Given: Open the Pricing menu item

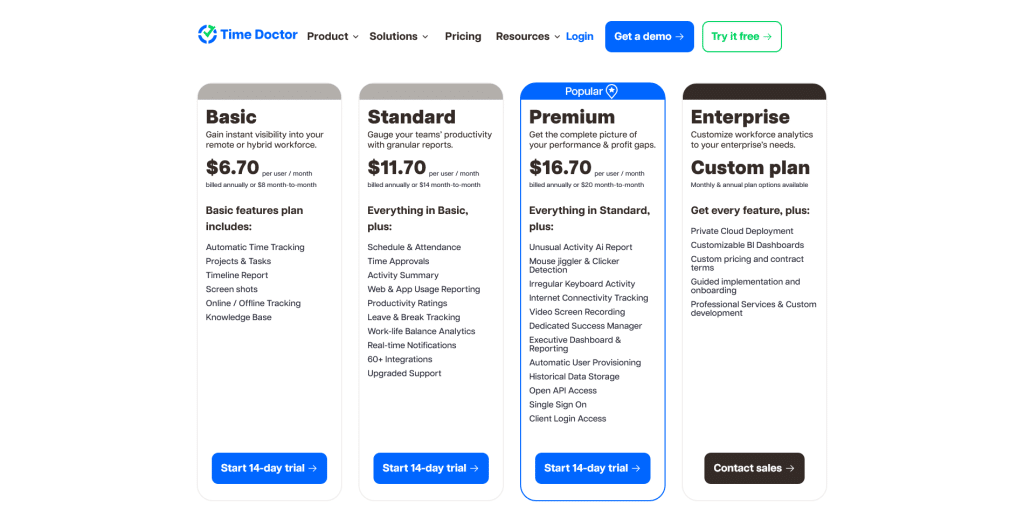Looking at the screenshot, I should point(463,37).
